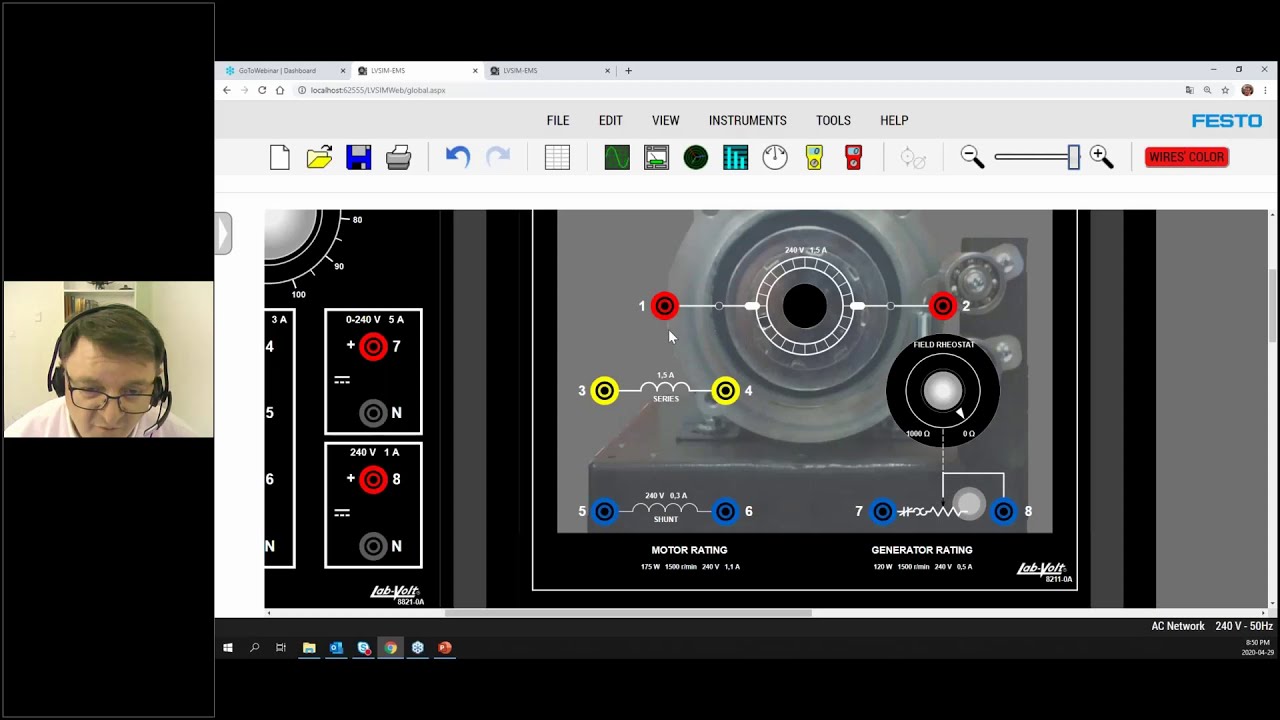The width and height of the screenshot is (1280, 720).
Task: Open the TOOLS menu
Action: (x=833, y=120)
